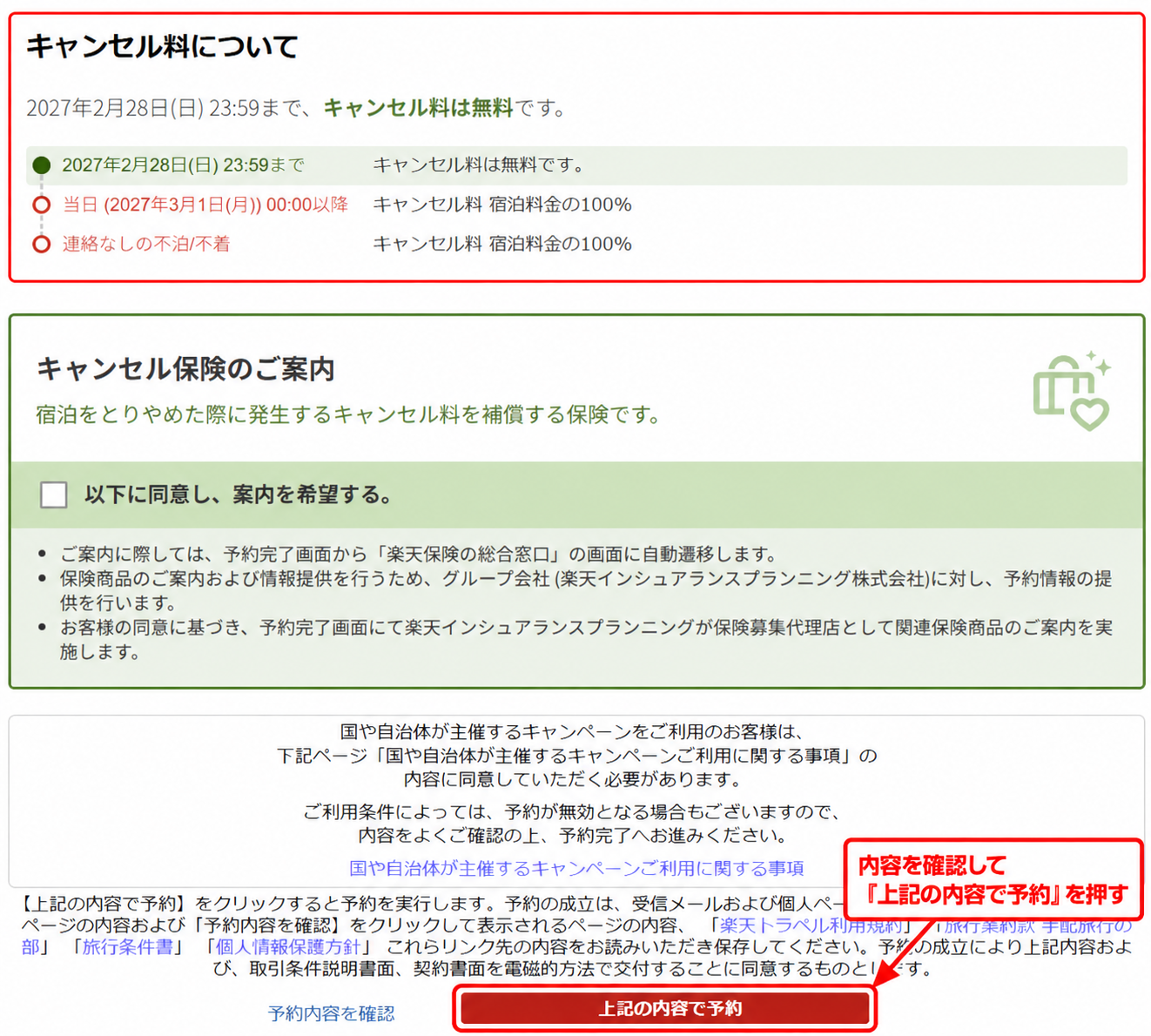
Task: Open the 予約内容を確認 link
Action: tap(331, 1013)
